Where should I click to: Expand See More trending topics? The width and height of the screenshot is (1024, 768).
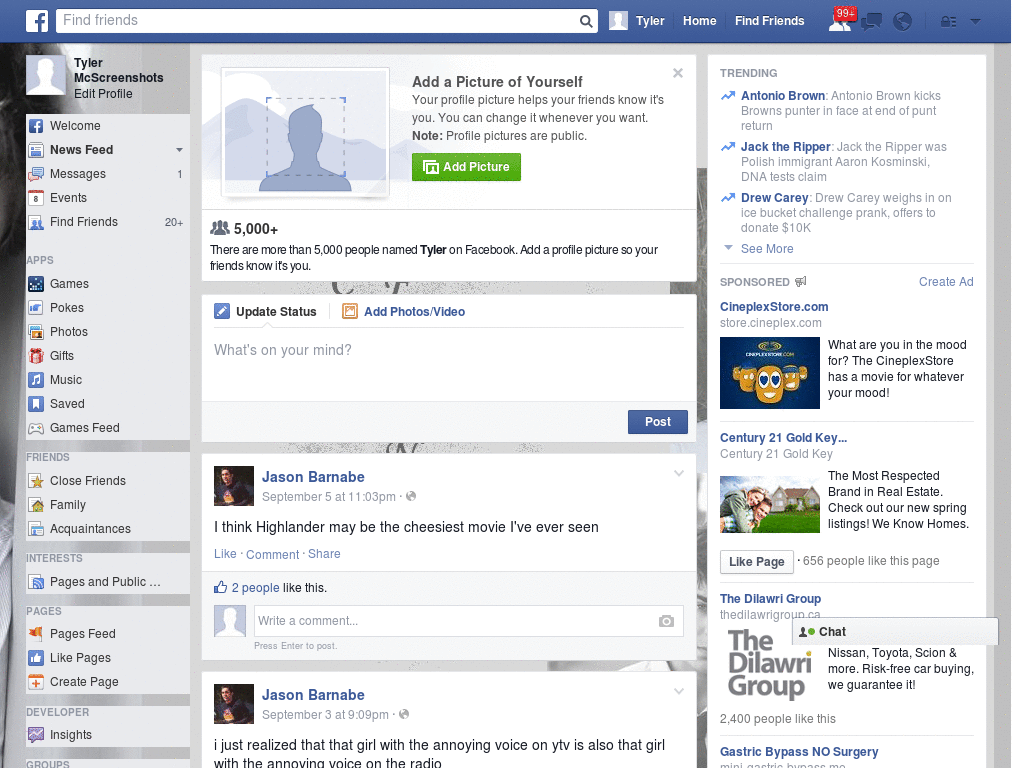coord(767,249)
